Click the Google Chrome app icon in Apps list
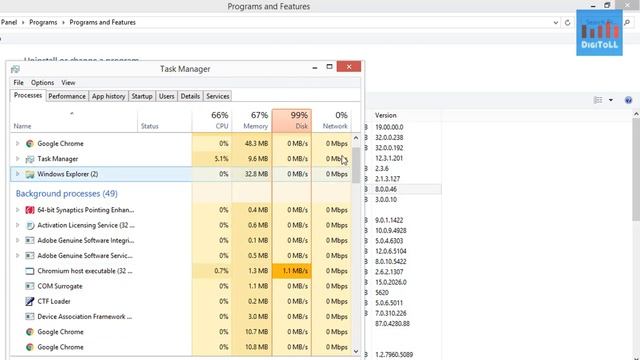This screenshot has width=640, height=360. coord(29,144)
